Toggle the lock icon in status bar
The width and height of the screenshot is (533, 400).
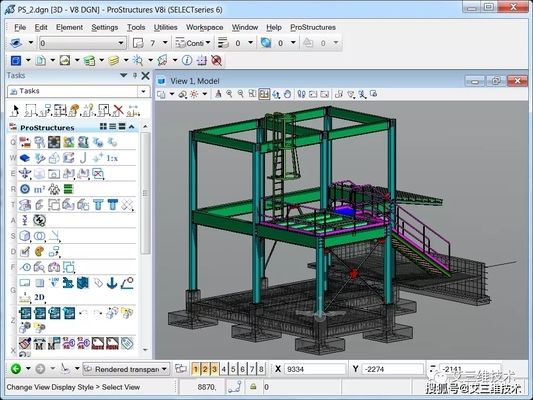[x=253, y=387]
